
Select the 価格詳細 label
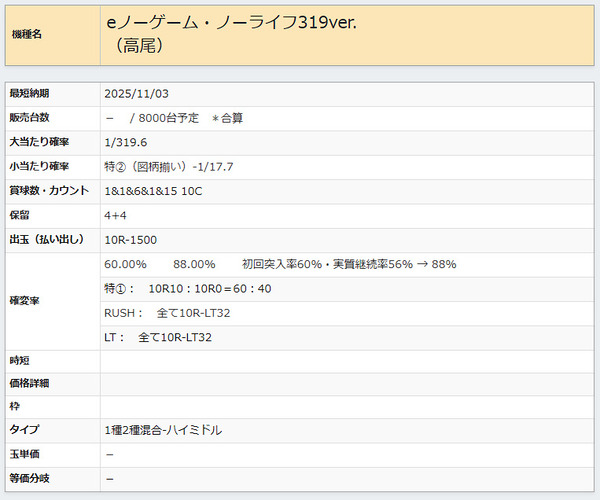pyautogui.click(x=29, y=383)
